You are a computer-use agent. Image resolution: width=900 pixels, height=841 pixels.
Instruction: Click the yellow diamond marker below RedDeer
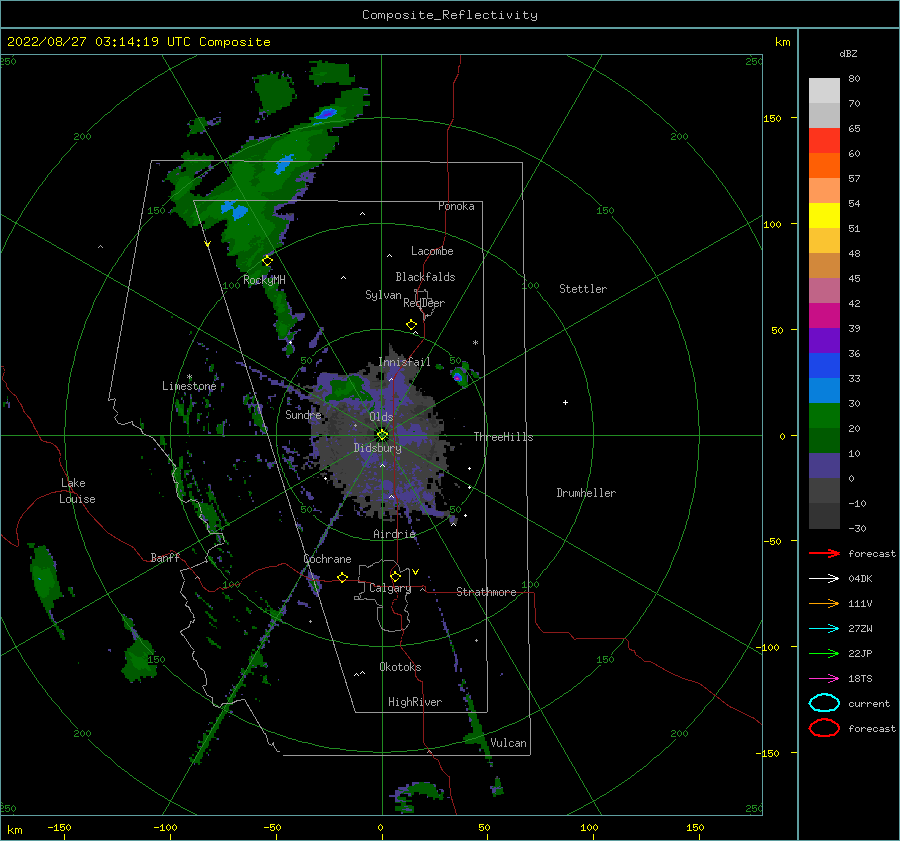click(412, 325)
